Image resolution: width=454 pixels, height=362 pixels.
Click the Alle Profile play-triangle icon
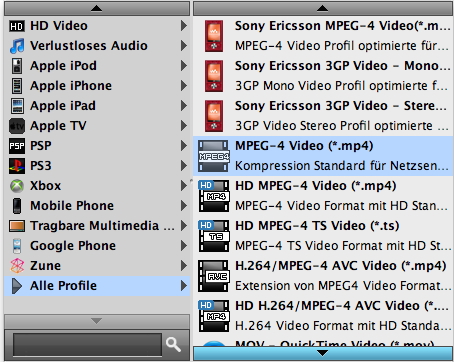tap(17, 286)
